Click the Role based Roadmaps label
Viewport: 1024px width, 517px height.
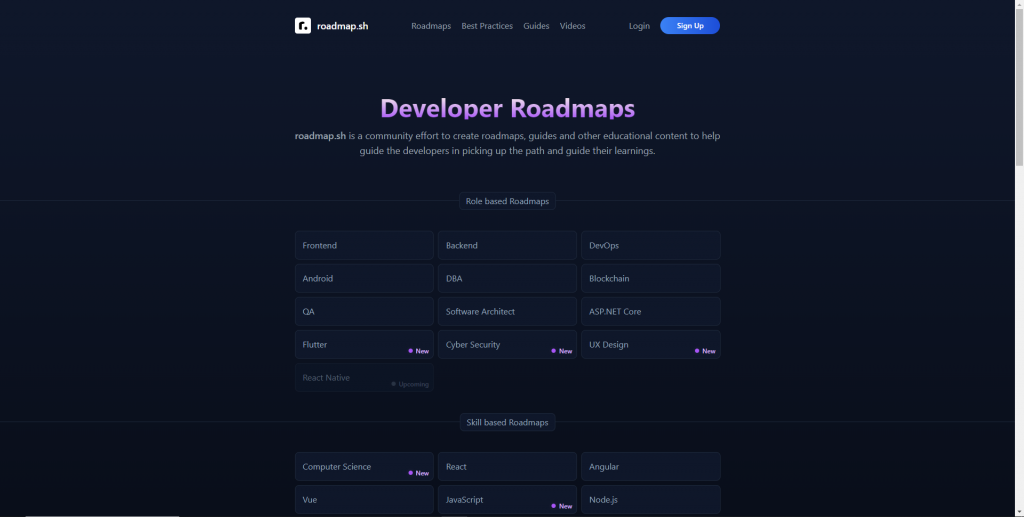pyautogui.click(x=507, y=201)
